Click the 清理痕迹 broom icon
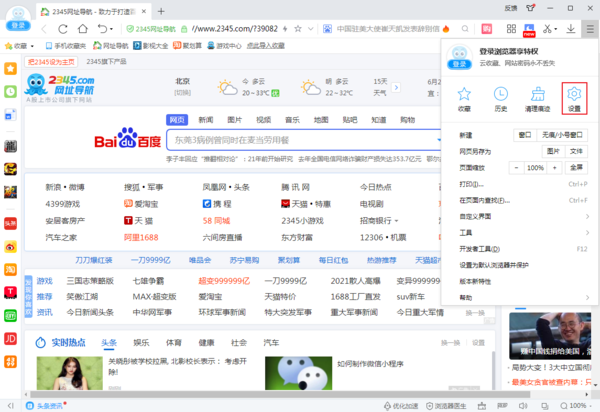The width and height of the screenshot is (600, 412). click(537, 98)
